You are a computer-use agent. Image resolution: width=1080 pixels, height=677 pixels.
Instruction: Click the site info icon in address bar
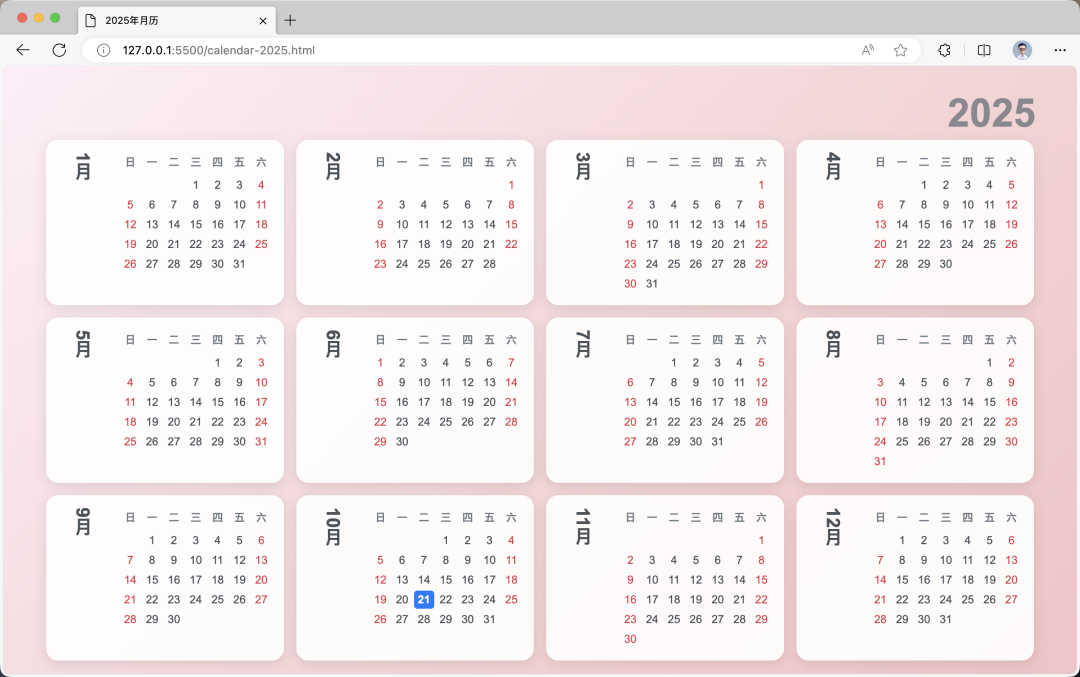point(106,50)
